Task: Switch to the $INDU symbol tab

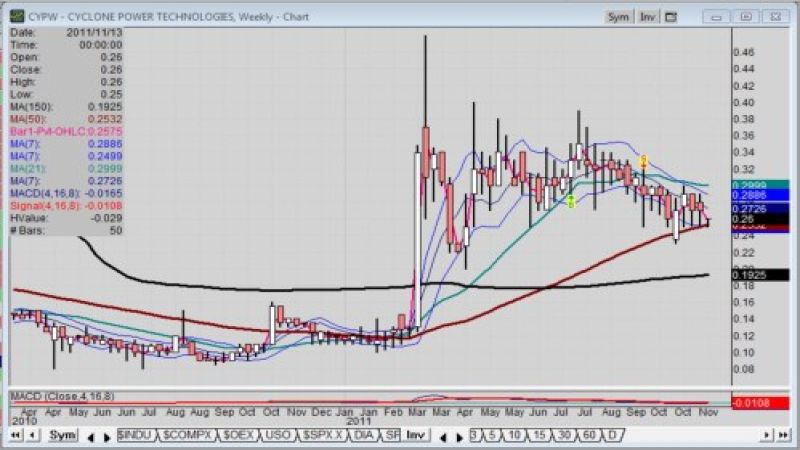Action: click(135, 435)
